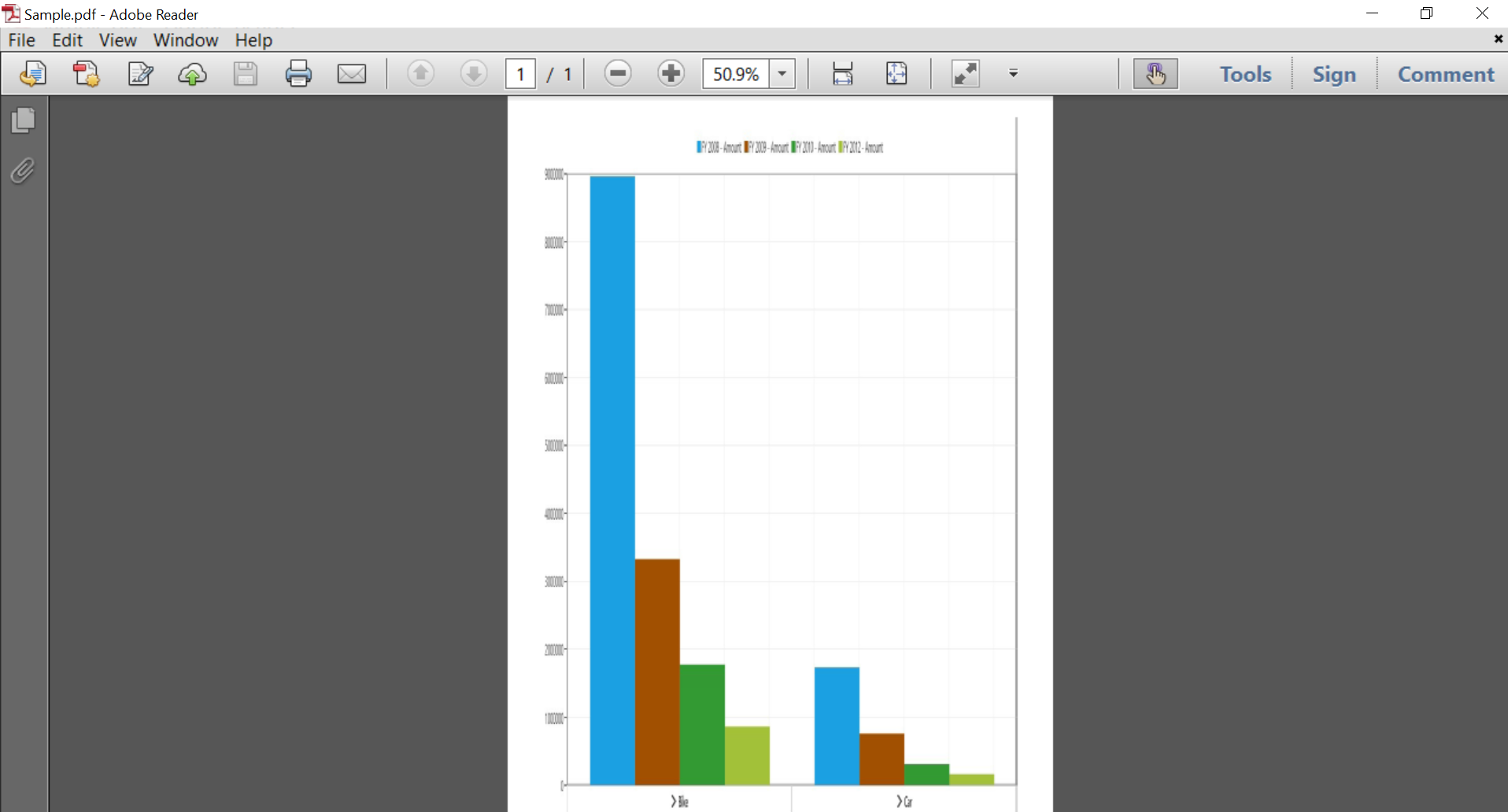Image resolution: width=1508 pixels, height=812 pixels.
Task: Restore down the Adobe Reader window
Action: click(x=1427, y=13)
